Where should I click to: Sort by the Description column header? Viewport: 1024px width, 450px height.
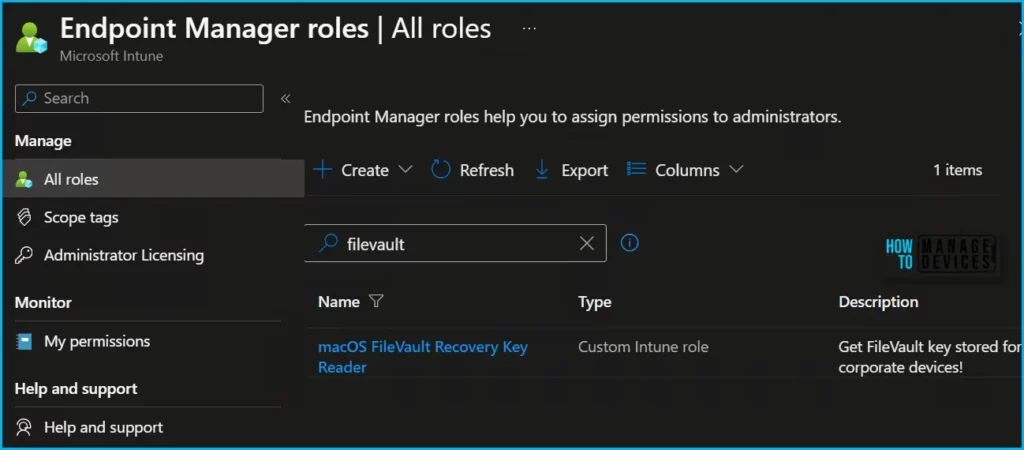[878, 302]
